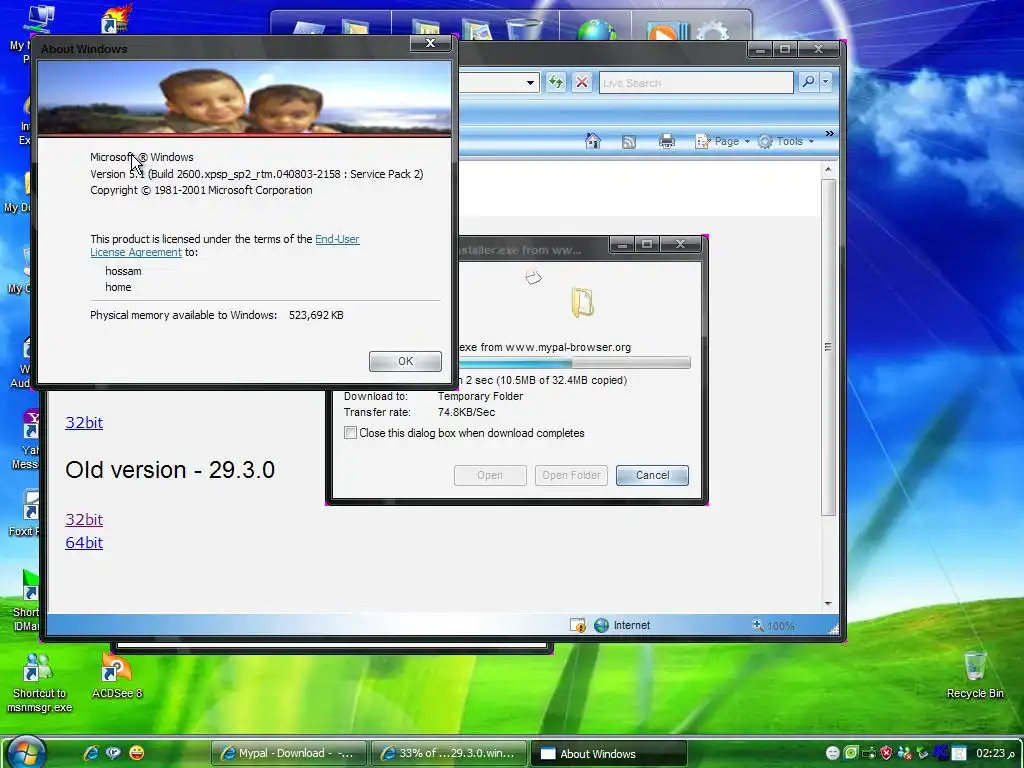This screenshot has height=768, width=1024.
Task: Click the RSS feeds icon in IE toolbar
Action: tap(629, 142)
